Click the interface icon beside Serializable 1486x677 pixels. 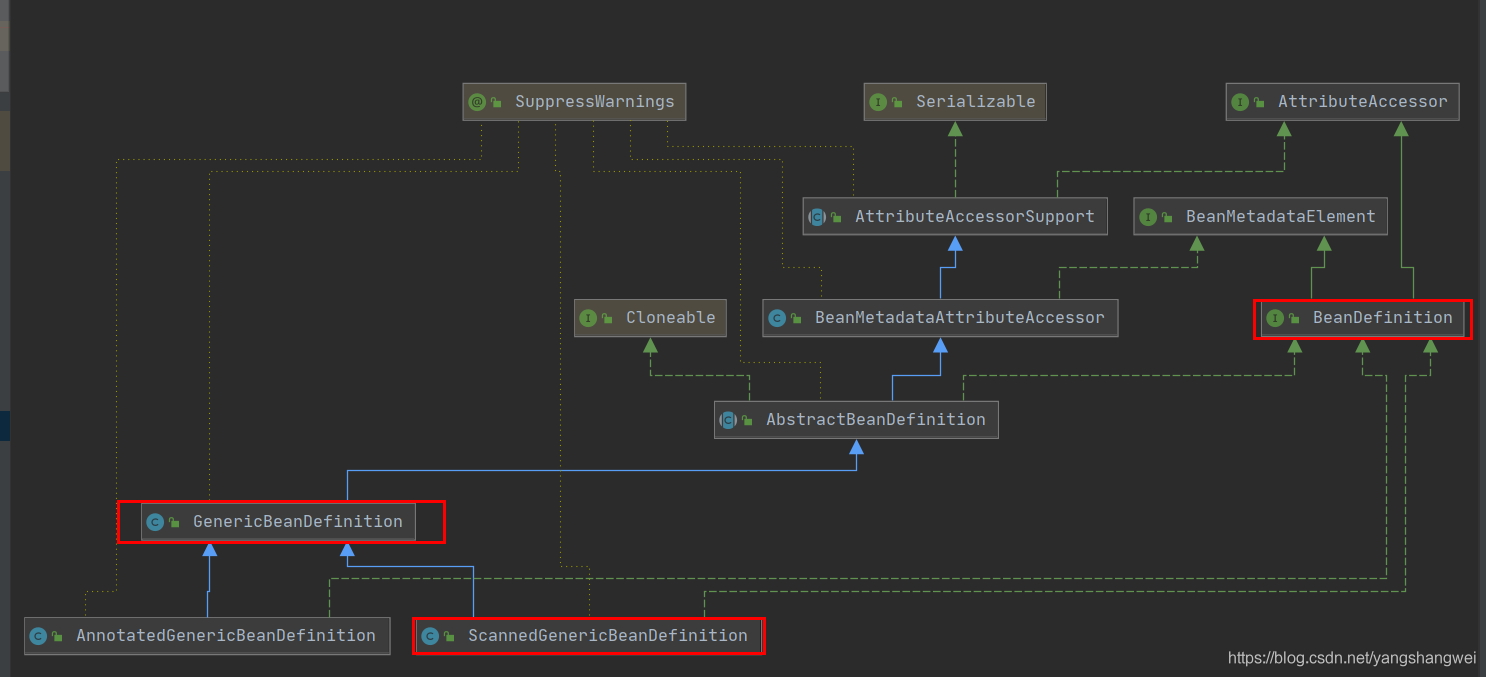[878, 102]
